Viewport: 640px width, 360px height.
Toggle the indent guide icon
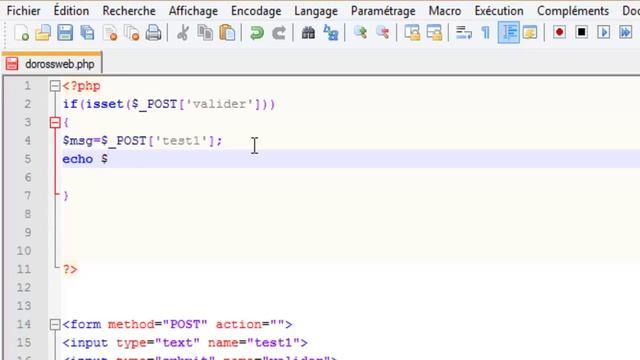click(509, 33)
